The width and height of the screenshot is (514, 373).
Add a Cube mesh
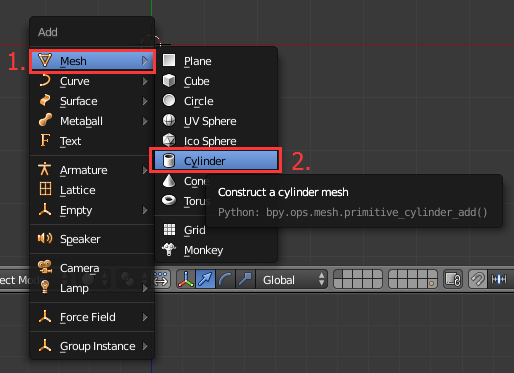pos(216,81)
